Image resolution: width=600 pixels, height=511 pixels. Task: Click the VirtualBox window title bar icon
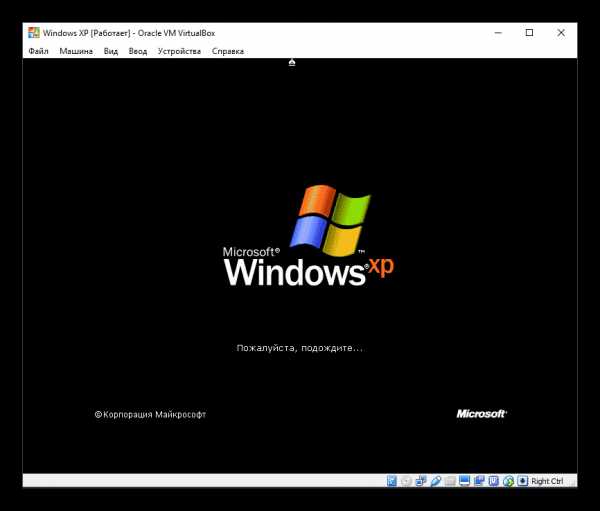(34, 33)
